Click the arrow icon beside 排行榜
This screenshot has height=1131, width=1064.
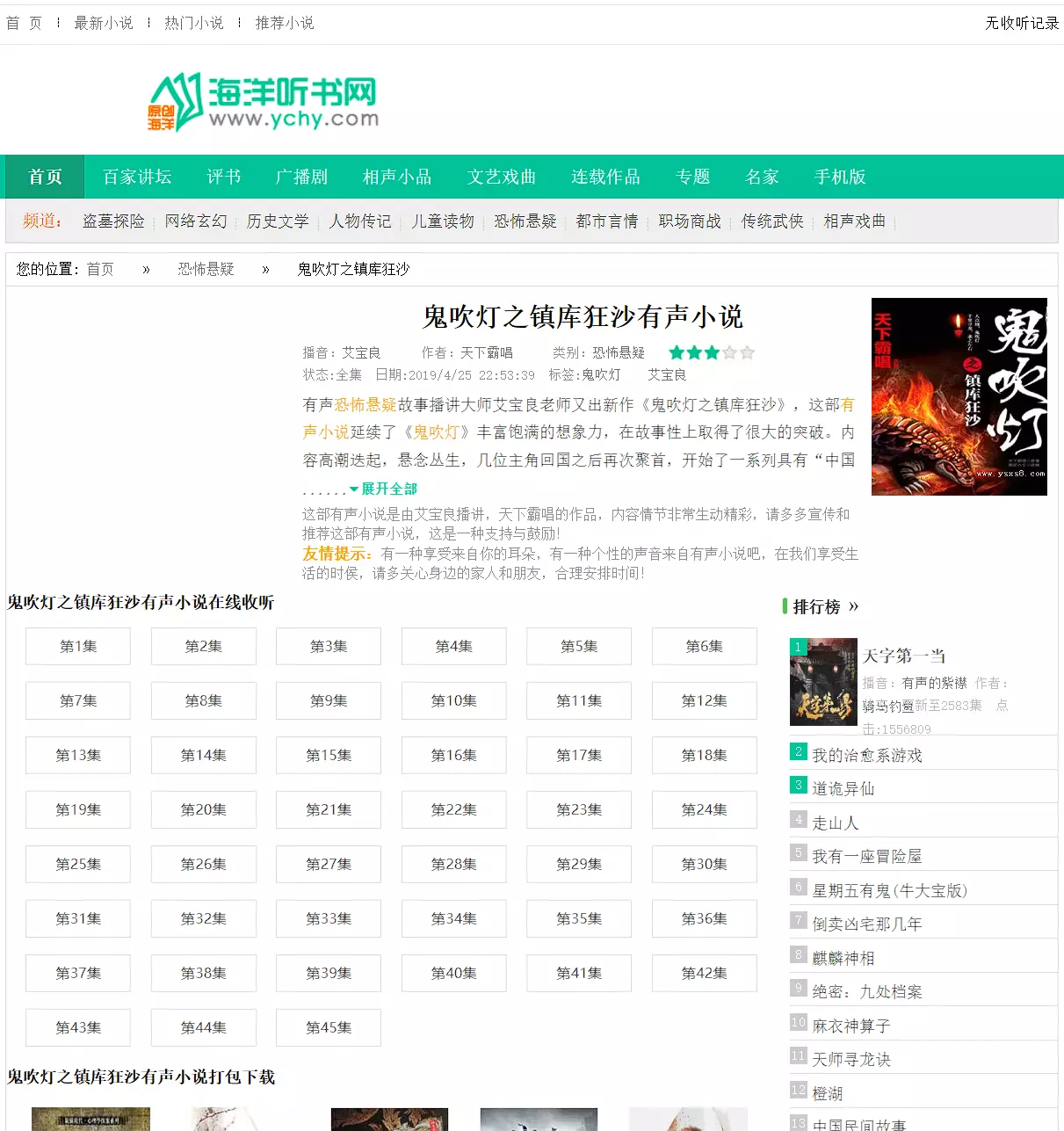(x=853, y=607)
